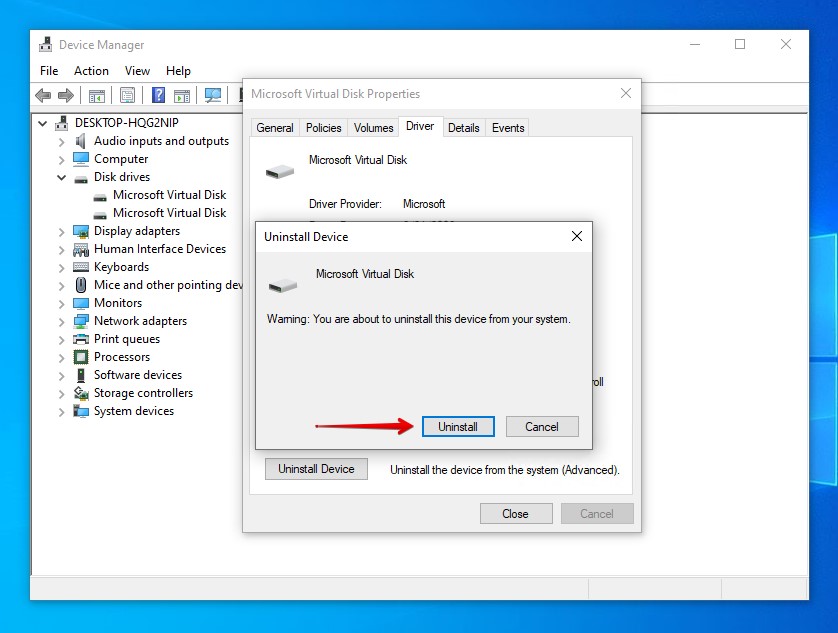Viewport: 838px width, 633px height.
Task: Click the Monitors category icon
Action: point(81,303)
